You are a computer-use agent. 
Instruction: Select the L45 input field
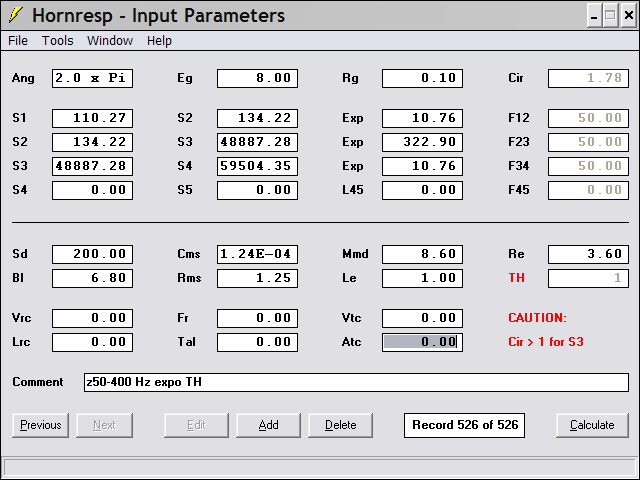pyautogui.click(x=422, y=190)
